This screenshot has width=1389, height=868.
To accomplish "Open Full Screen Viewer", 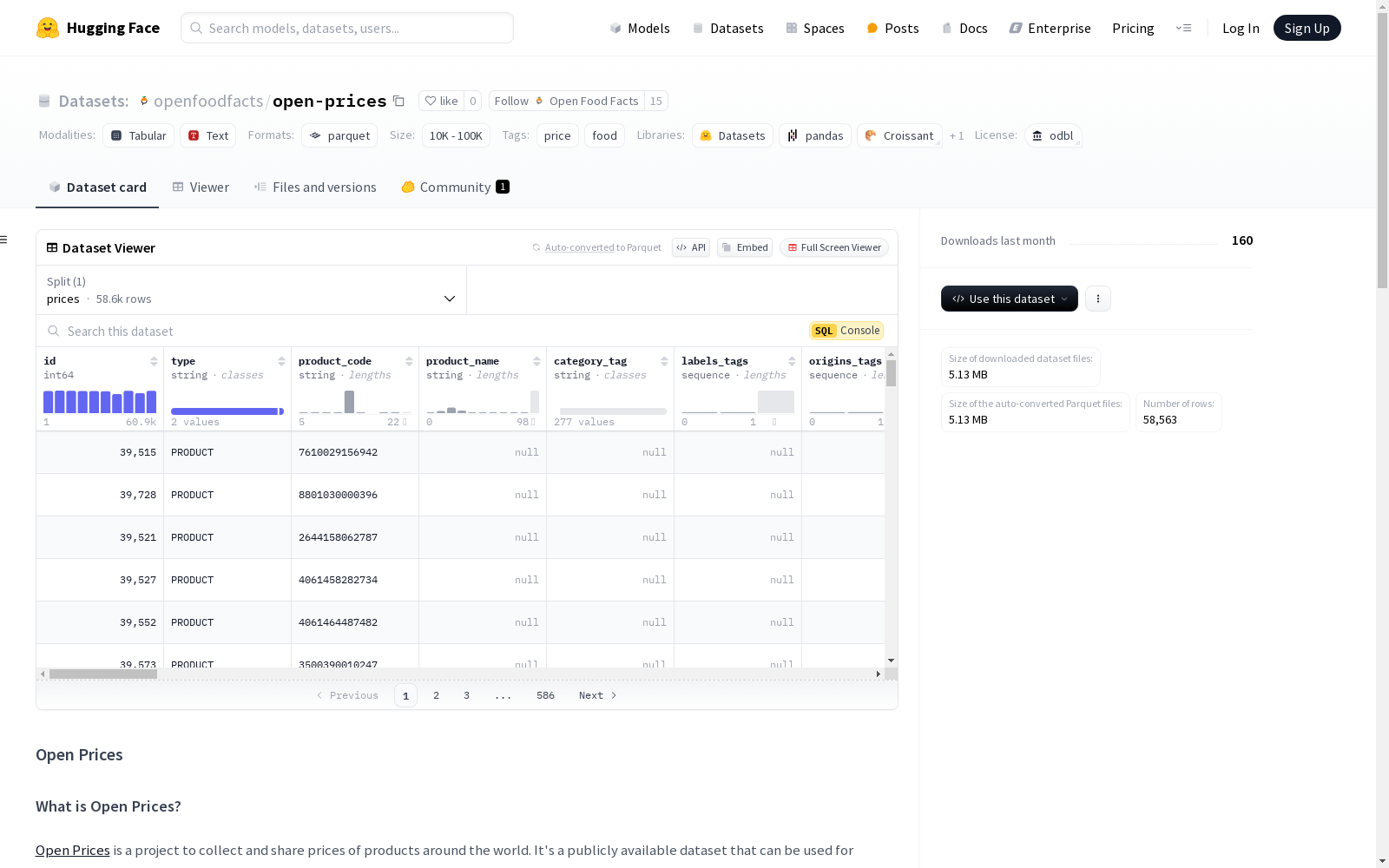I will pyautogui.click(x=834, y=247).
